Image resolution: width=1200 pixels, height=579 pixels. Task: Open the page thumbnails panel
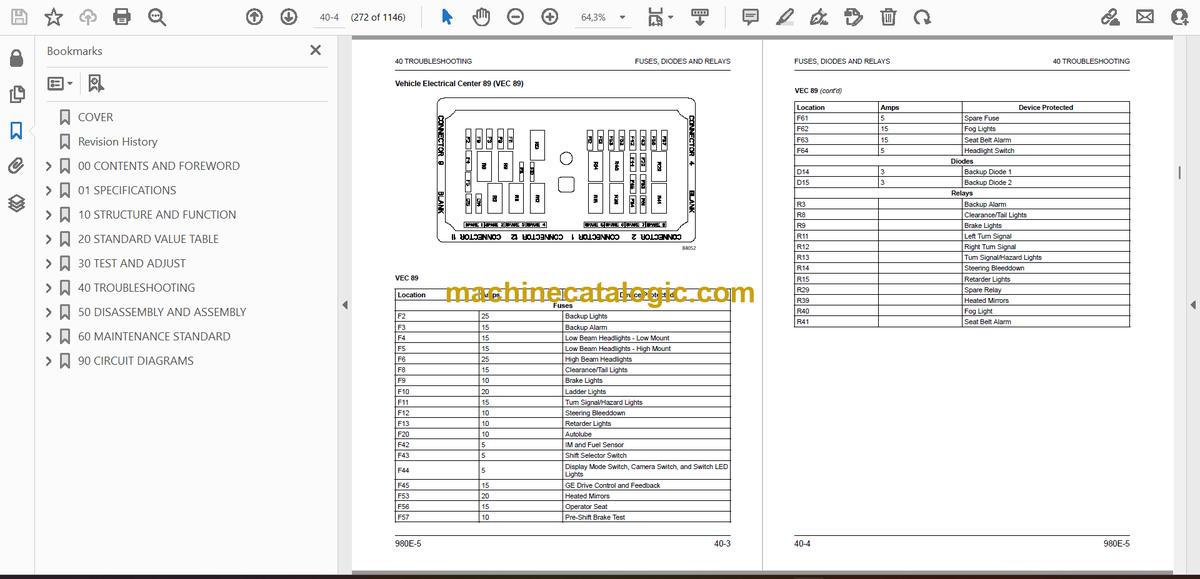click(x=16, y=94)
